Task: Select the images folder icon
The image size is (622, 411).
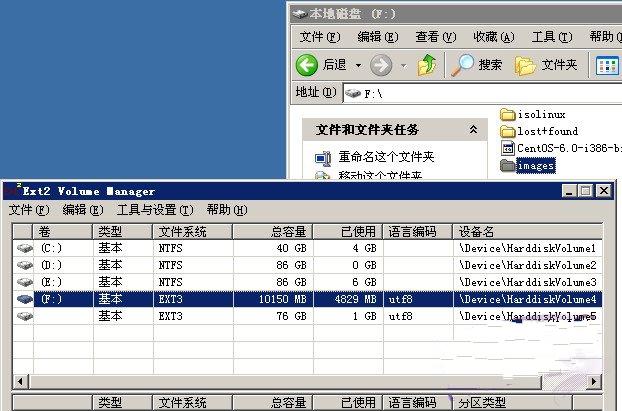Action: (507, 166)
